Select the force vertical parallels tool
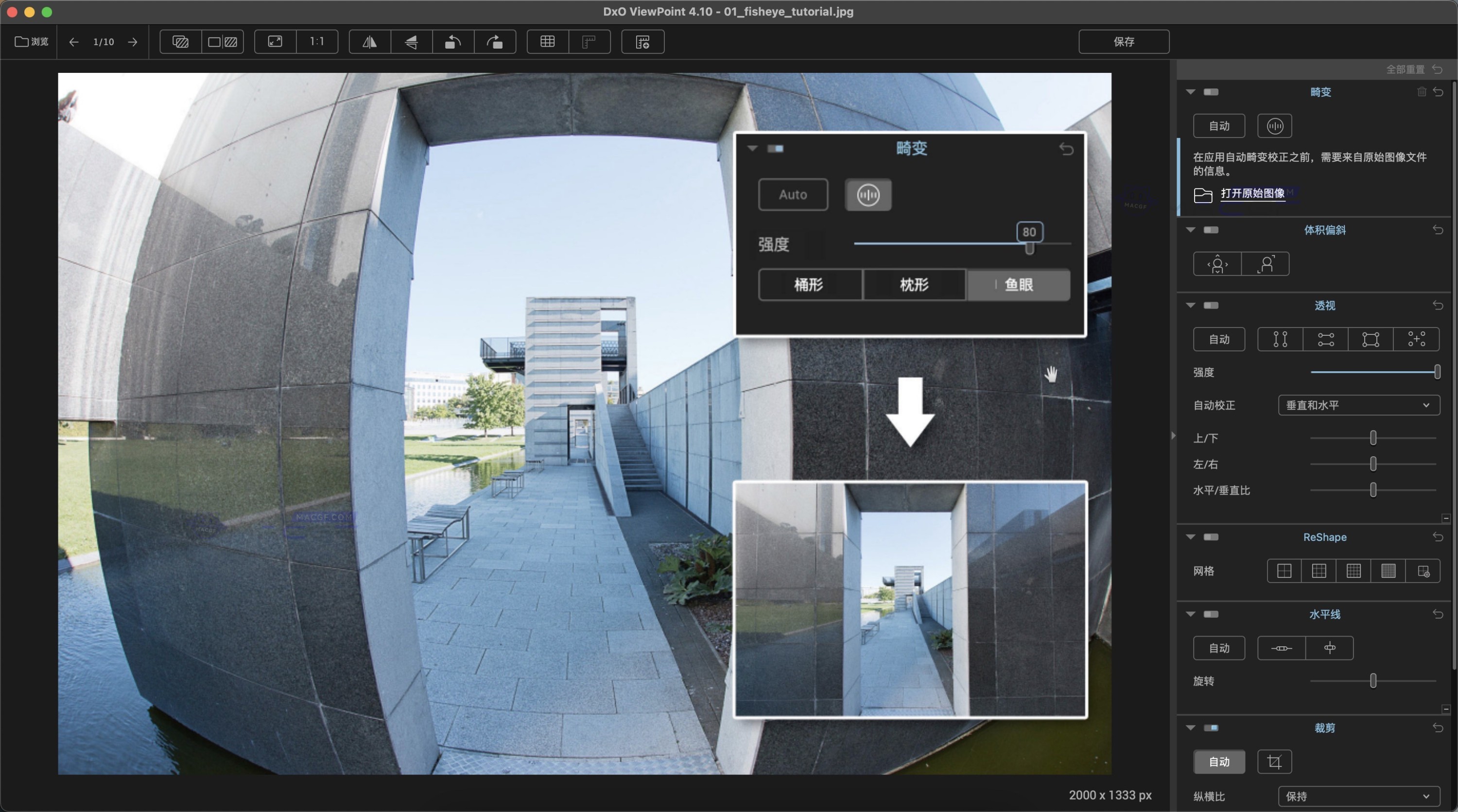Screen dimensions: 1458x812 coord(1280,340)
